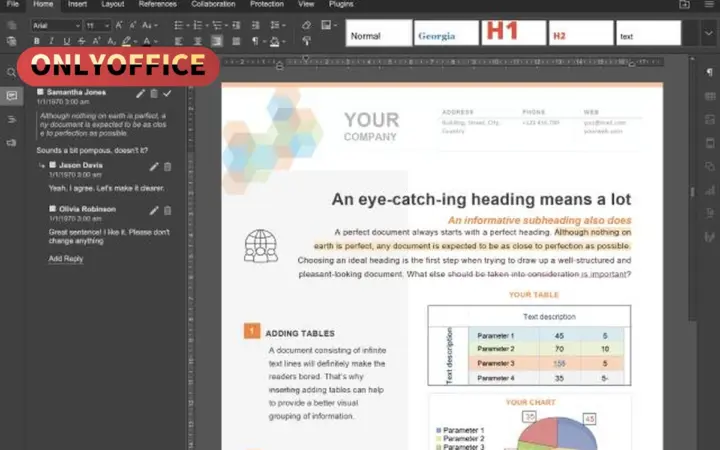Screen dimensions: 720x450
Task: Delete Jason Davis's reply
Action: [x=168, y=167]
